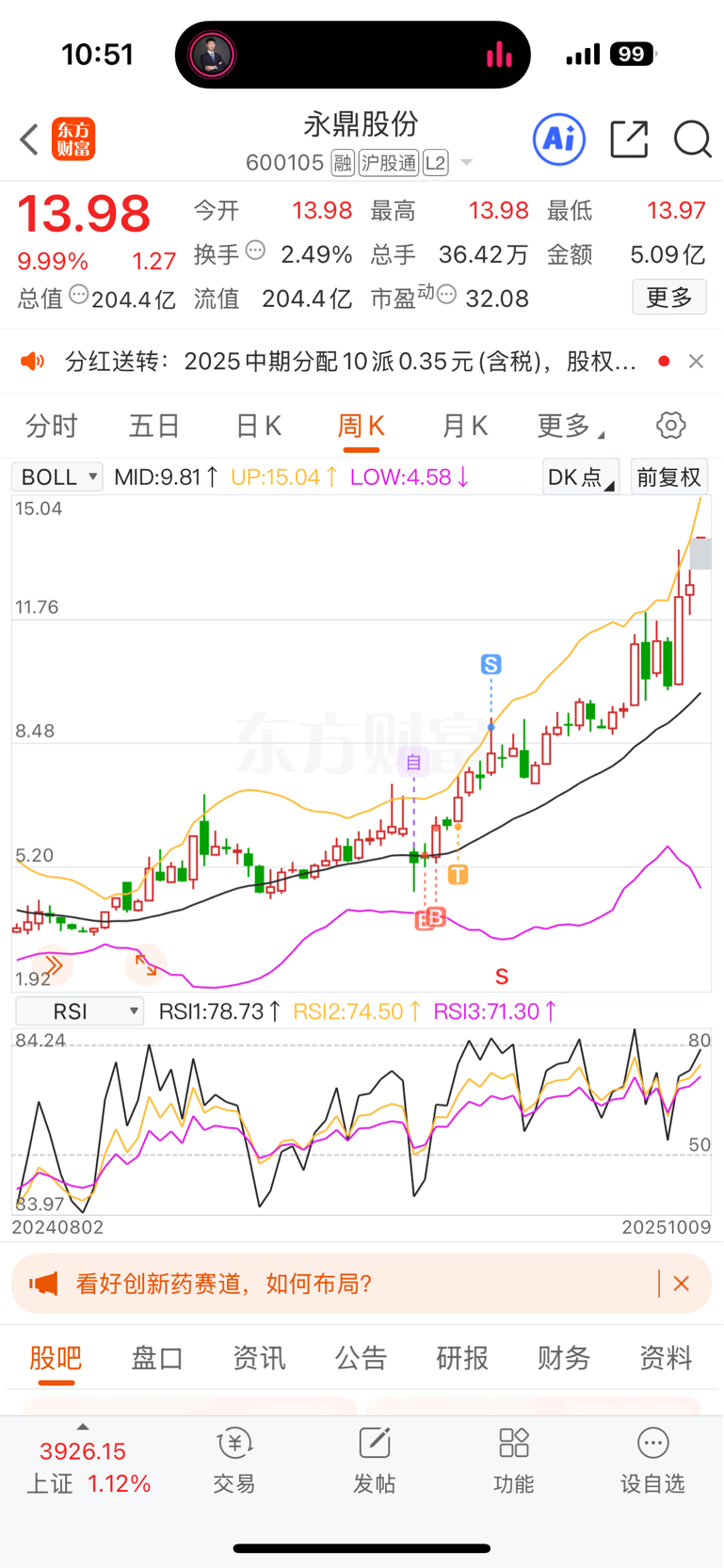Tap the blue S sell marker
This screenshot has width=724, height=1568.
(x=491, y=665)
